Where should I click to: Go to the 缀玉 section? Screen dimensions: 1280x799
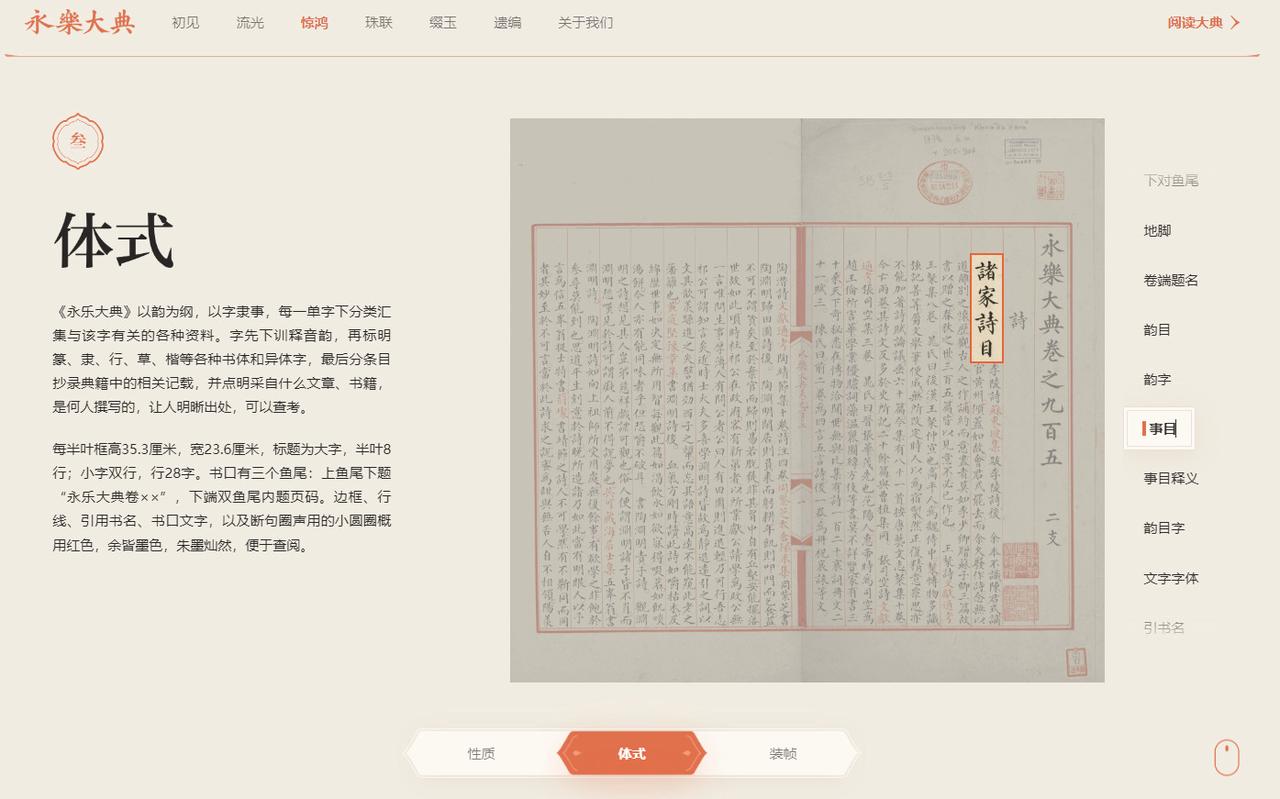(443, 22)
